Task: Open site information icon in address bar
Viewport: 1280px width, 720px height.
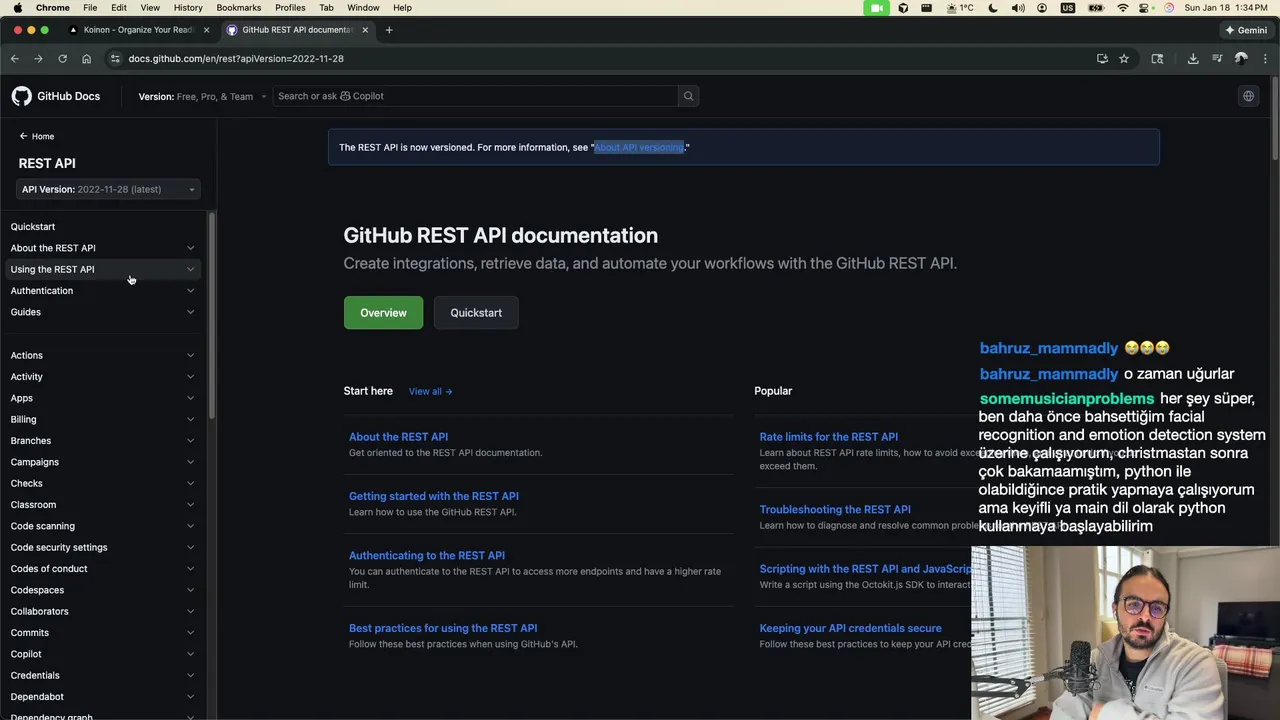Action: coord(115,59)
